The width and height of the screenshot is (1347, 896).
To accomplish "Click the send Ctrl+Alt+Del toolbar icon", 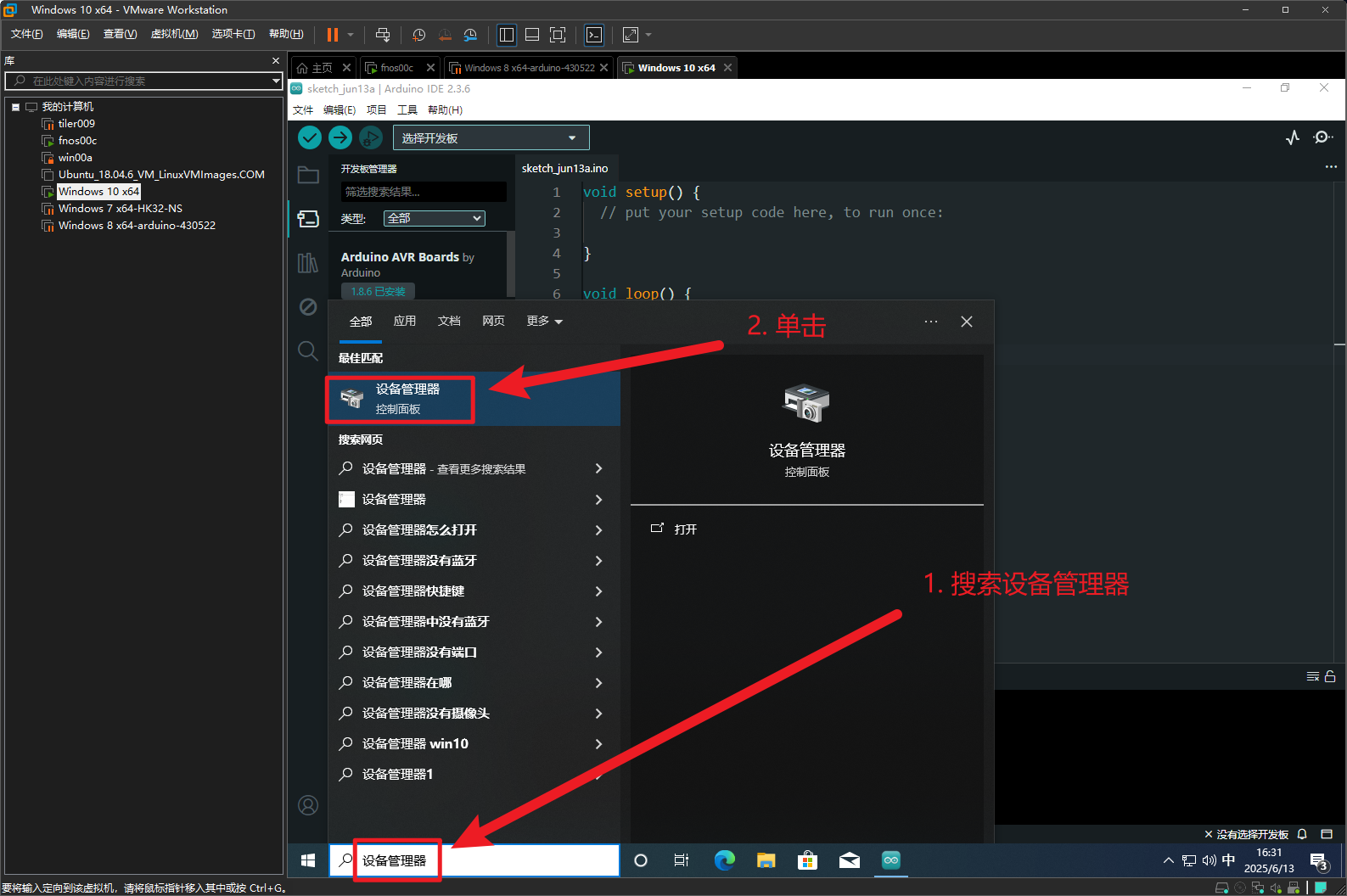I will pos(383,35).
